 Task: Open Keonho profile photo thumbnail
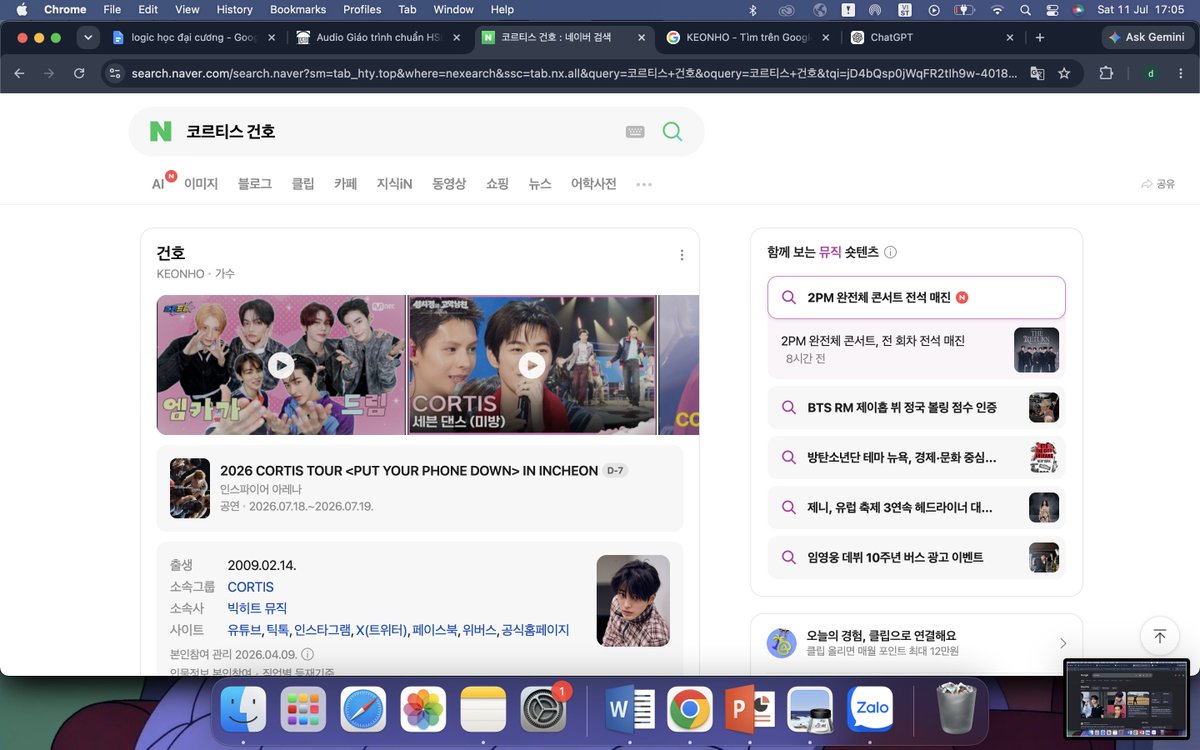[633, 600]
